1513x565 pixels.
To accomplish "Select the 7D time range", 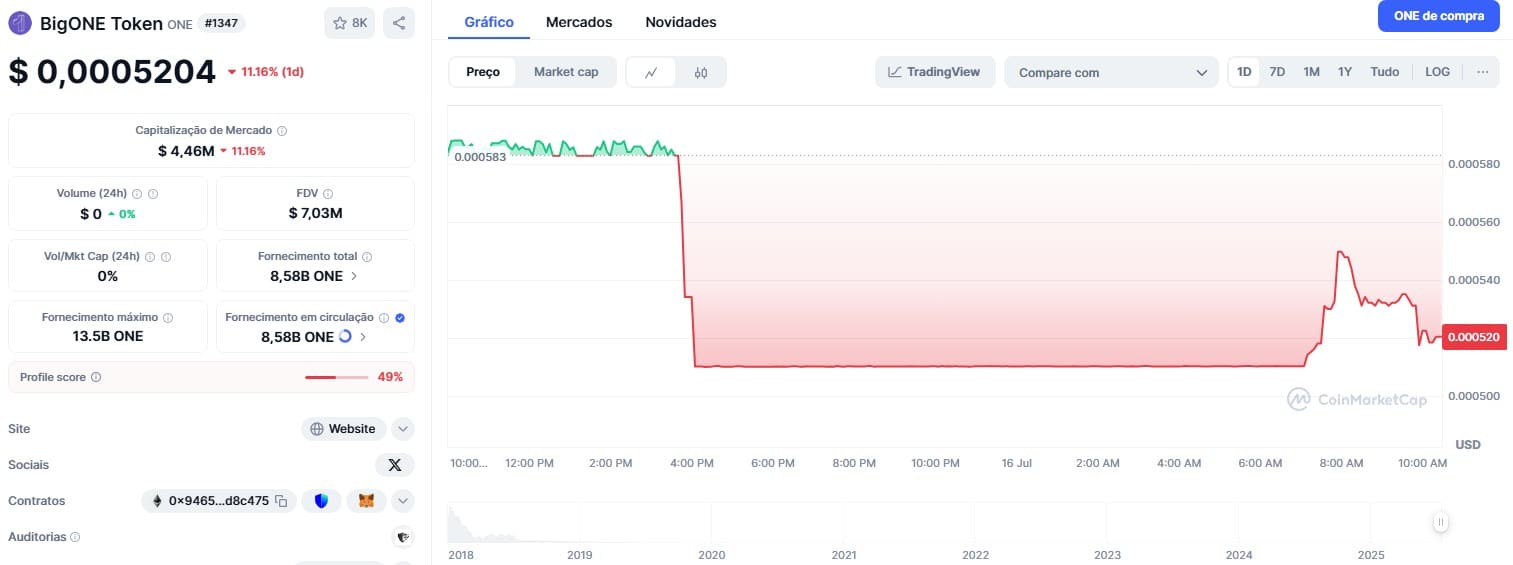I will tap(1277, 72).
